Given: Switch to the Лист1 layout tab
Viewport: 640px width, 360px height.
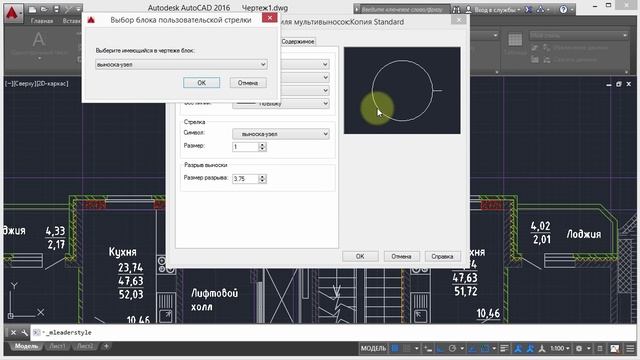Looking at the screenshot, I should click(57, 347).
